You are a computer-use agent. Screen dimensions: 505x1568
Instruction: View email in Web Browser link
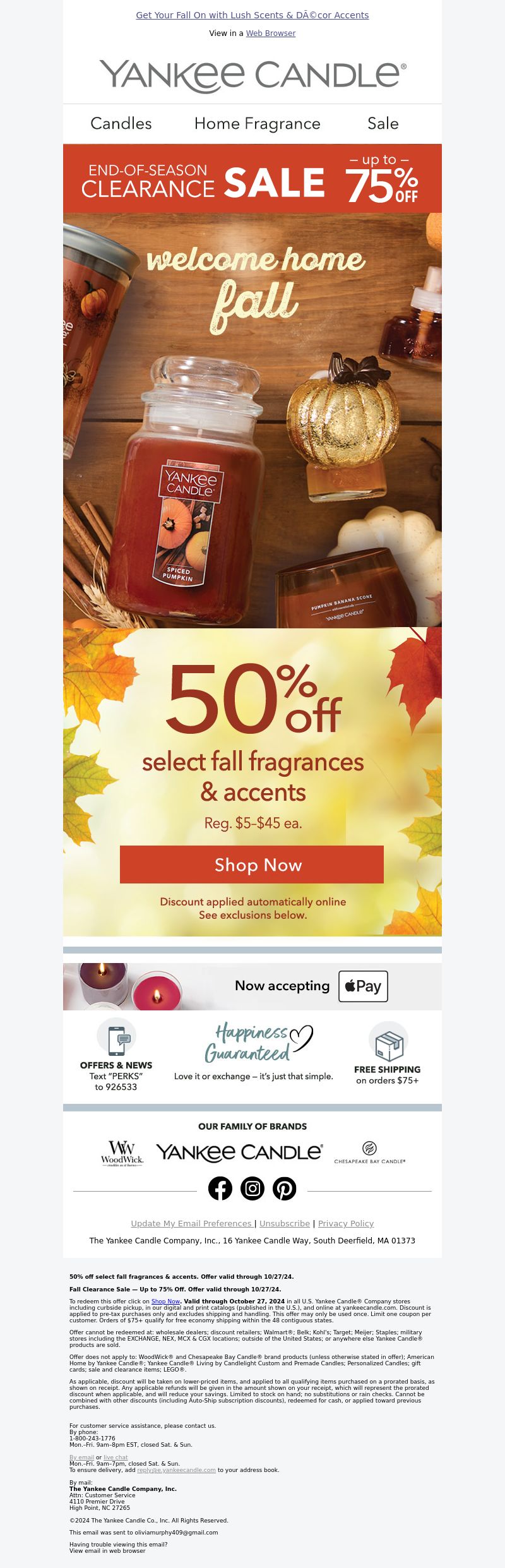(x=271, y=33)
